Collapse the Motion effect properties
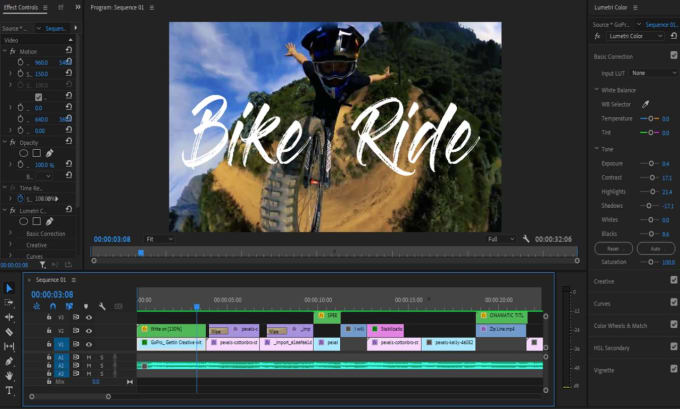The height and width of the screenshot is (409, 680). click(x=5, y=51)
